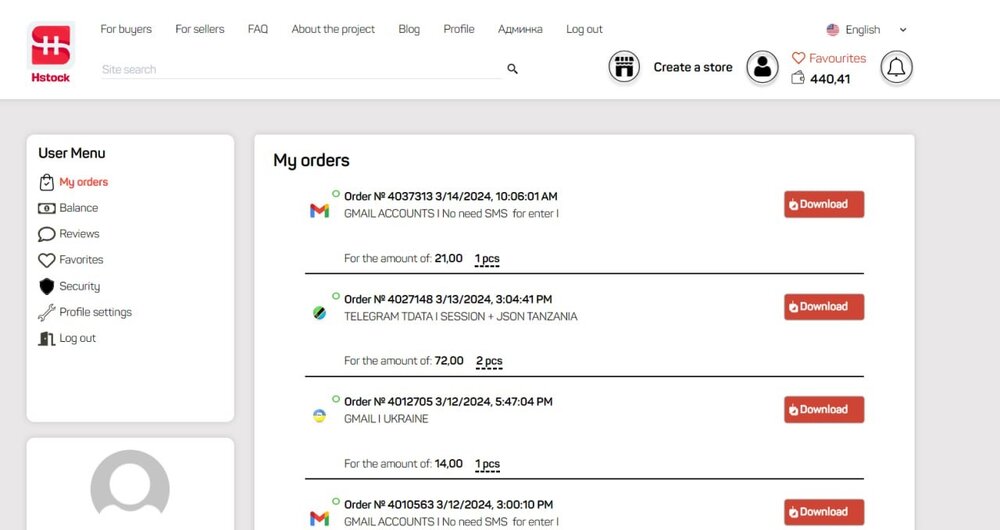Screen dimensions: 1000x530
Task: Click the Order № 4010563 heading
Action: tap(448, 504)
